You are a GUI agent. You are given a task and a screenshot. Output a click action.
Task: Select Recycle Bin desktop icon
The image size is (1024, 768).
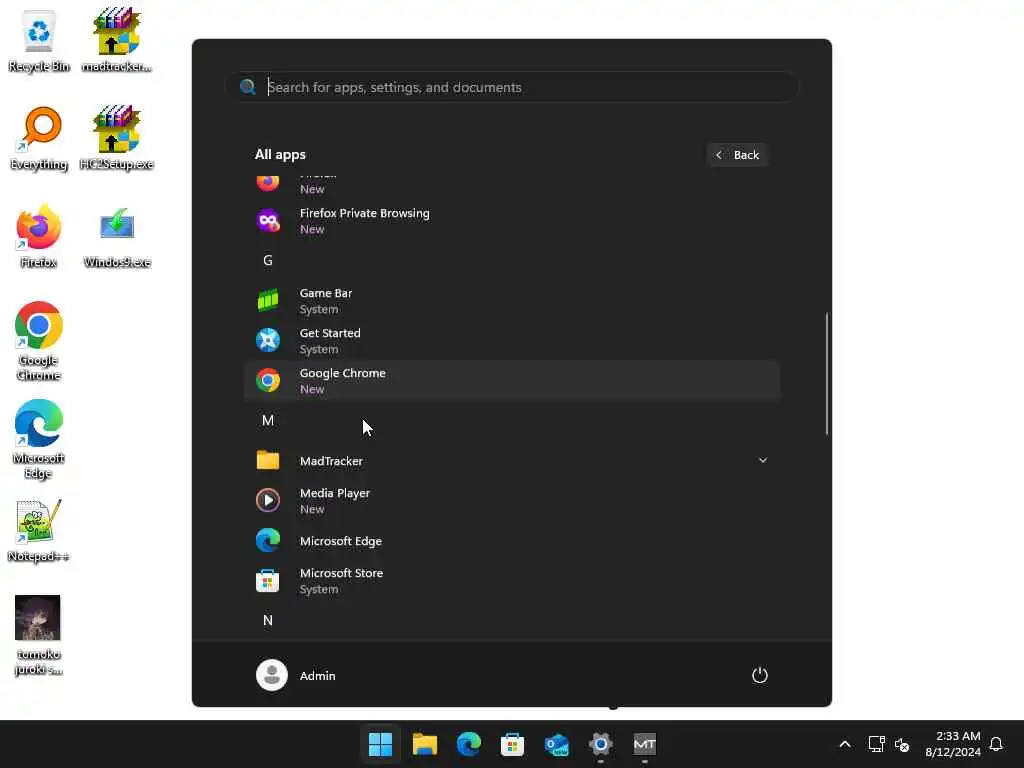click(39, 40)
